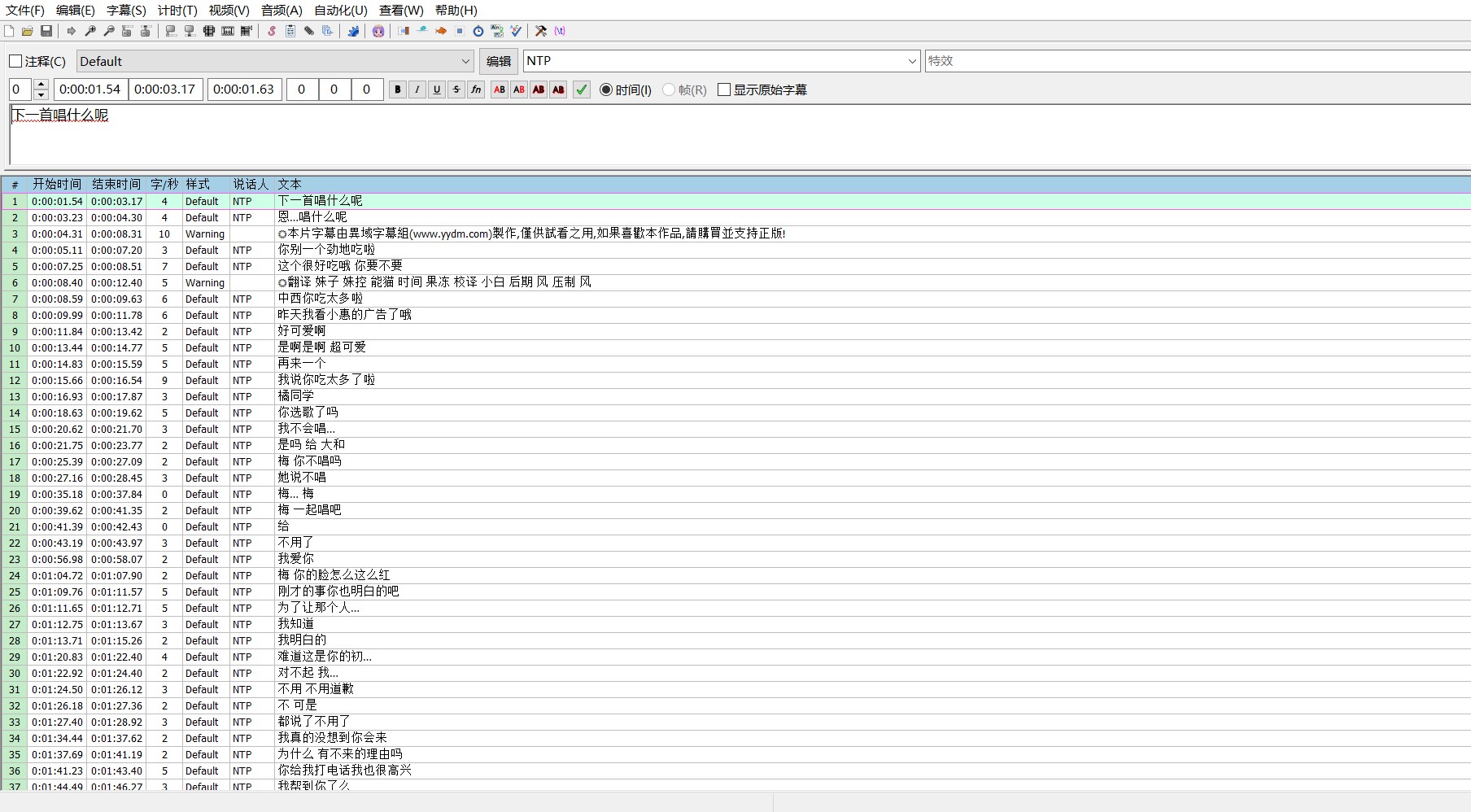
Task: Increase layer number with up arrow
Action: coord(41,85)
